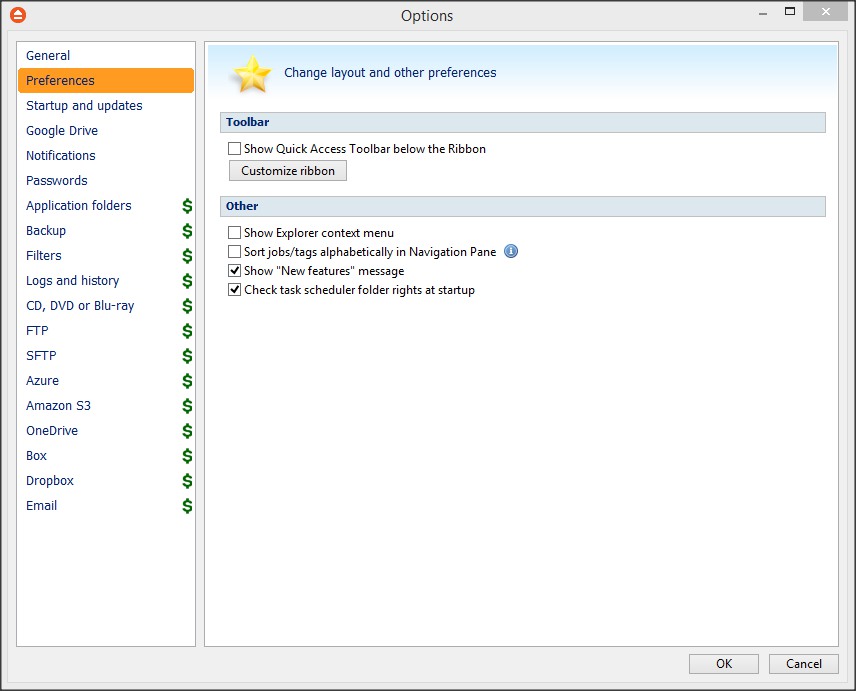Viewport: 856px width, 691px height.
Task: Click the Customize ribbon button
Action: click(288, 171)
